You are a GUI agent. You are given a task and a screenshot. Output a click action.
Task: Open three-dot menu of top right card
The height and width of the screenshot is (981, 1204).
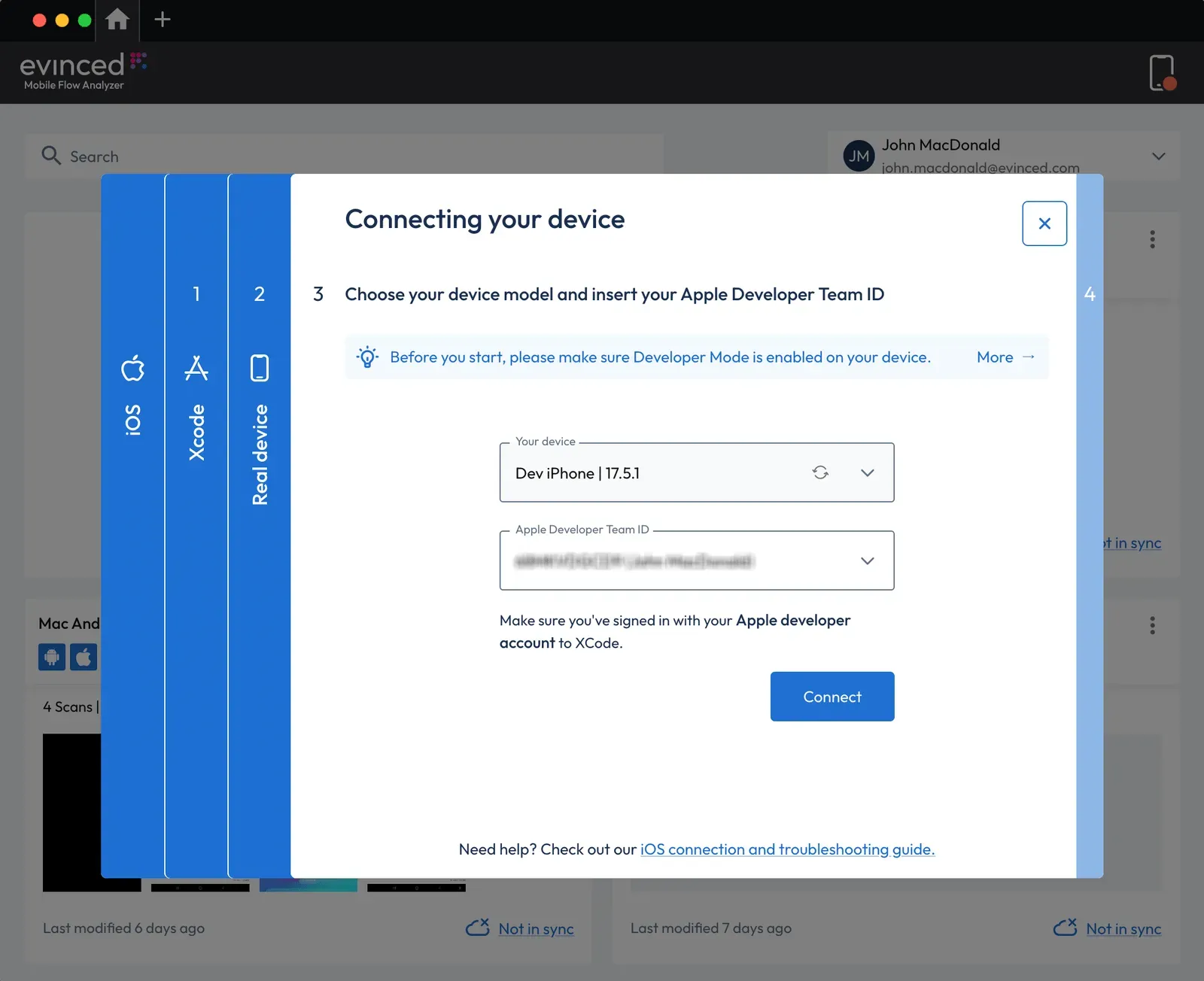(x=1152, y=239)
